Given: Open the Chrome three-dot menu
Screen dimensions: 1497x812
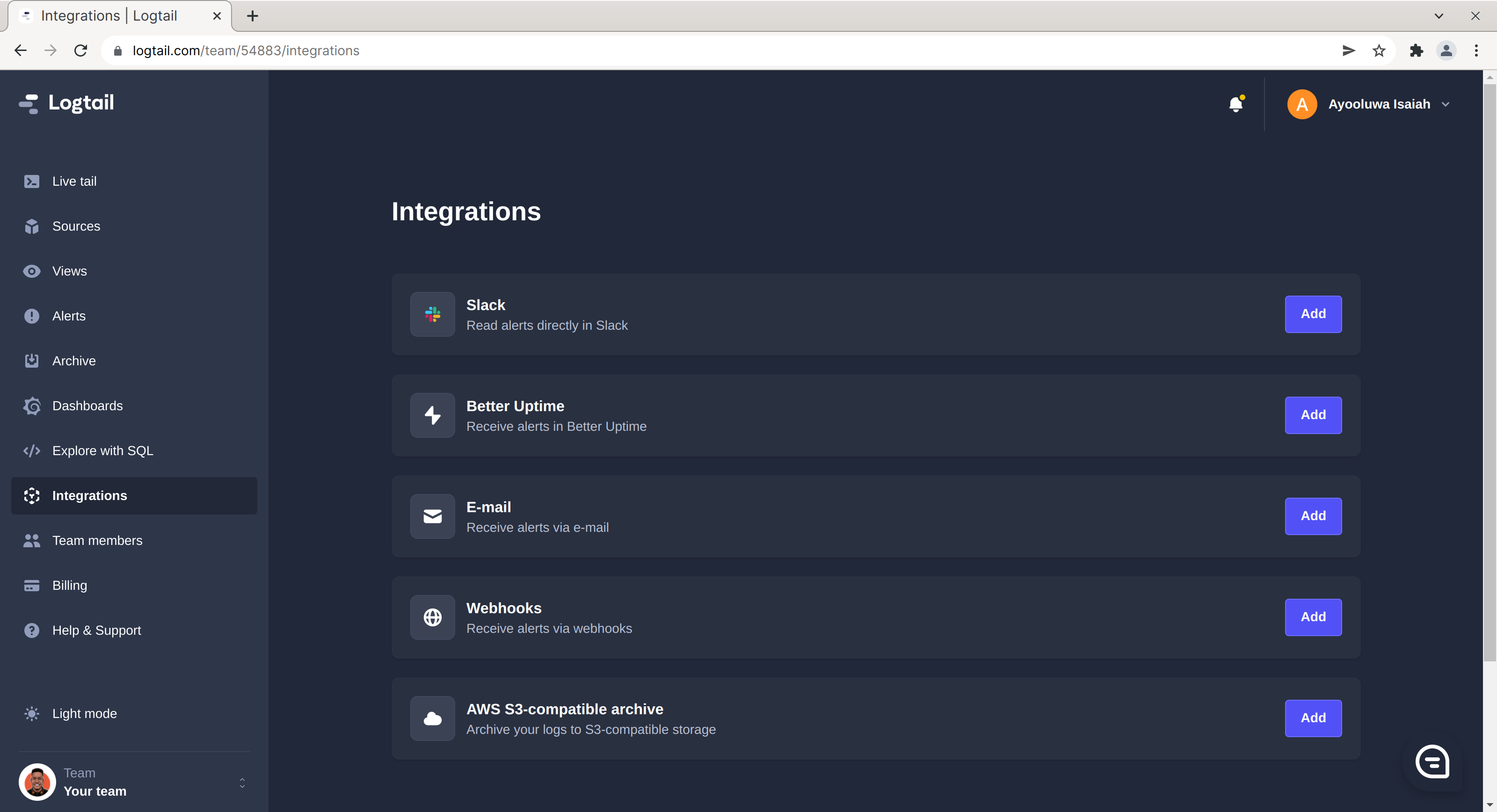Looking at the screenshot, I should click(x=1477, y=51).
